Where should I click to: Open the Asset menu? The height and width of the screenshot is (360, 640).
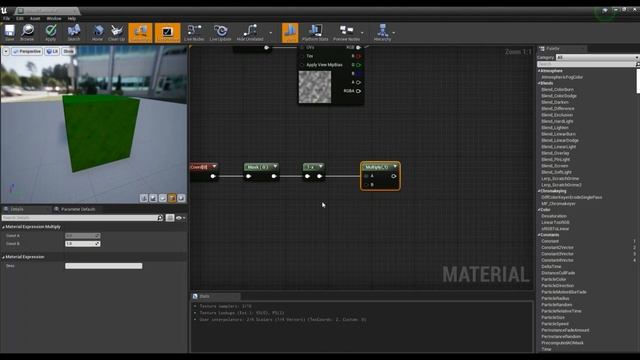click(35, 18)
